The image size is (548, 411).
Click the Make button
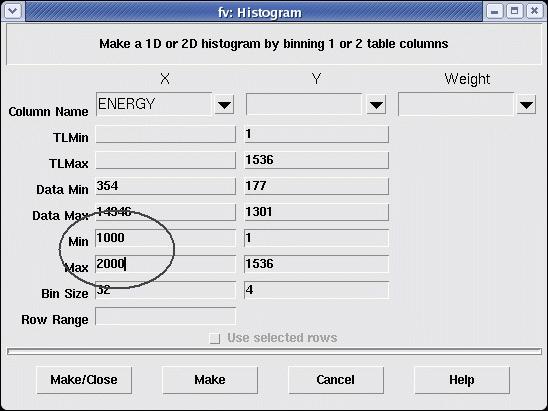210,380
